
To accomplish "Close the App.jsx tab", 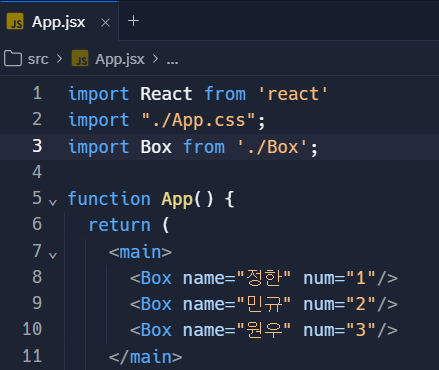I will coord(105,23).
